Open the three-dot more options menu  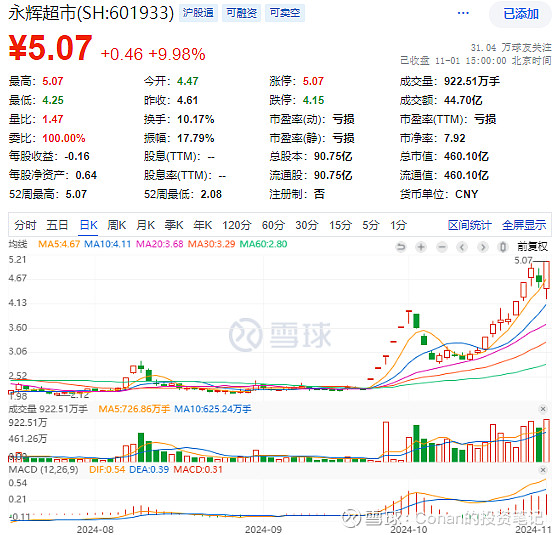(x=463, y=13)
